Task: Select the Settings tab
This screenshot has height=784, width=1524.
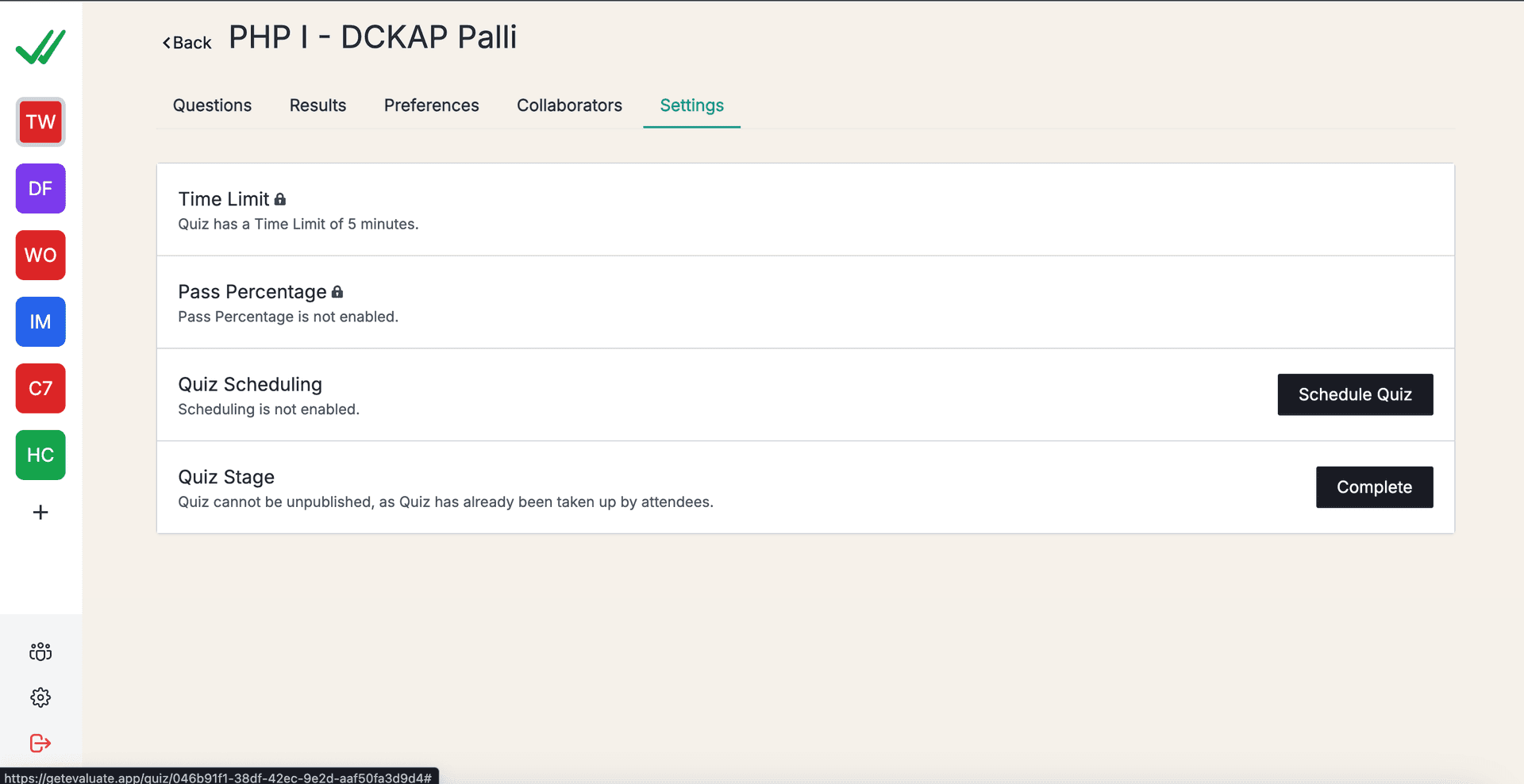Action: point(691,106)
